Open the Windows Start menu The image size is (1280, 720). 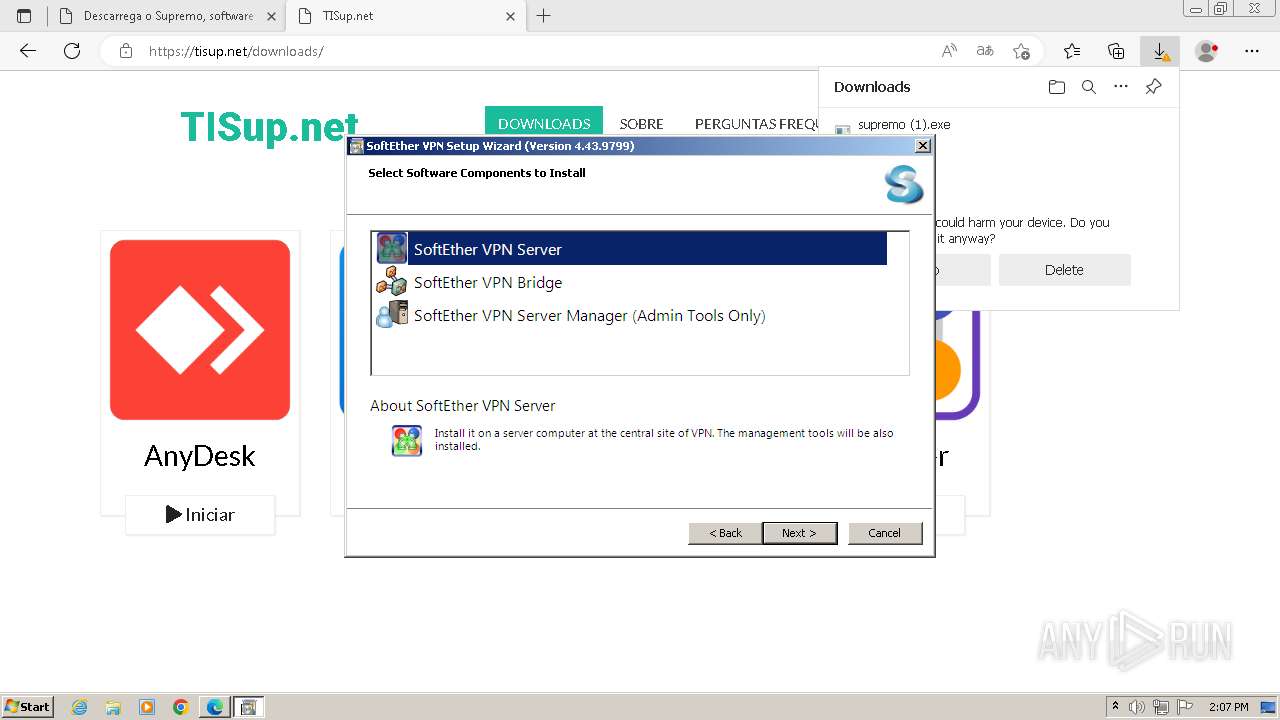point(27,707)
